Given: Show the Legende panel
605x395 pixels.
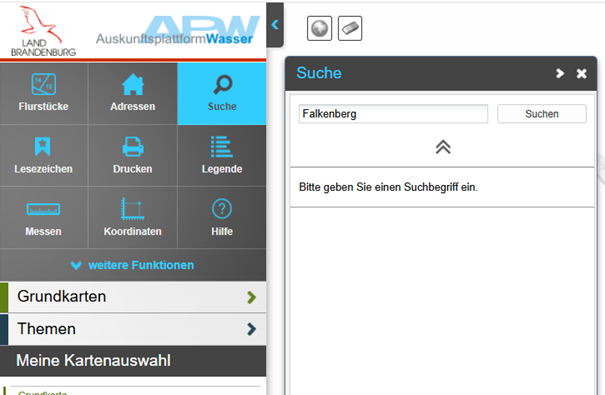Looking at the screenshot, I should [222, 156].
